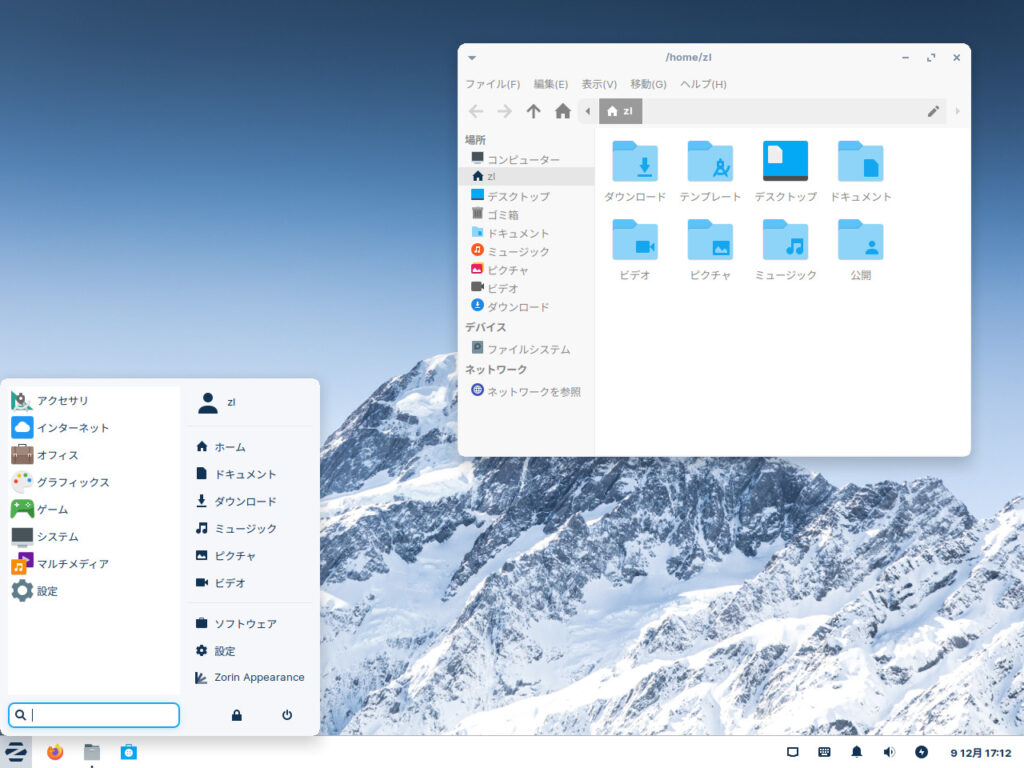The height and width of the screenshot is (768, 1024).
Task: Click the power indicator in the system tray
Action: pos(920,752)
